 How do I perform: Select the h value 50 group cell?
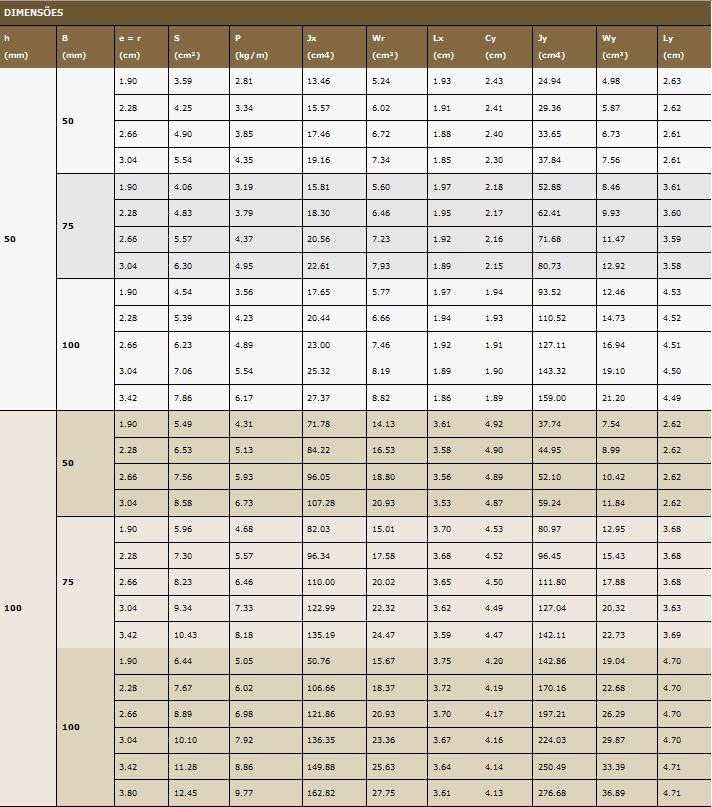(x=28, y=239)
